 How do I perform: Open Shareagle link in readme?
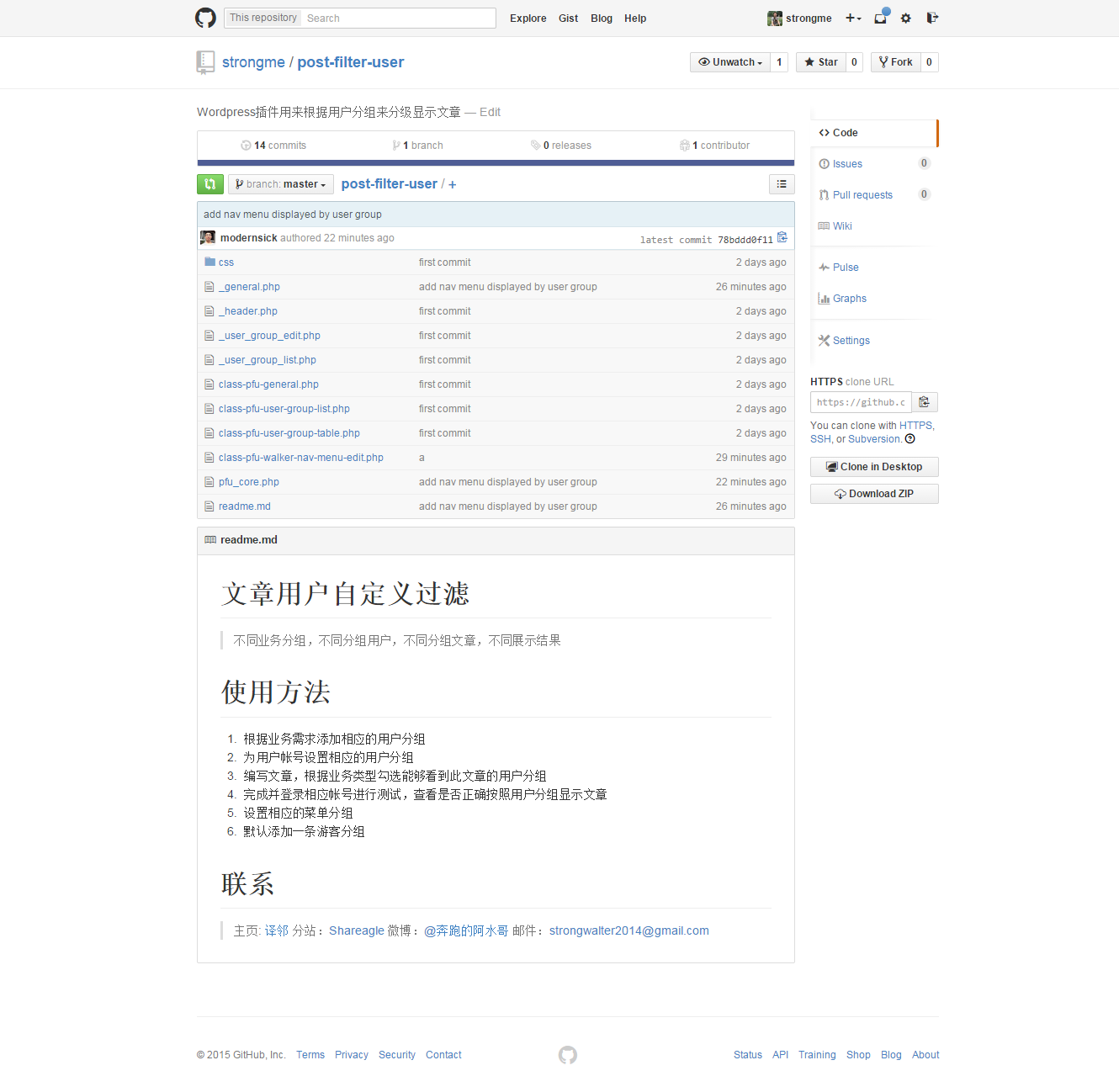[357, 930]
